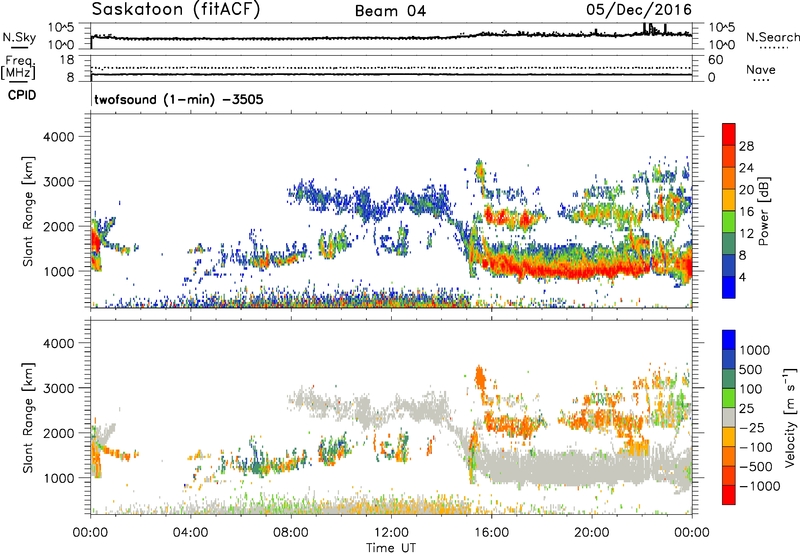800x554 pixels.
Task: Click '3000' tick on velocity panel
Action: point(59,388)
